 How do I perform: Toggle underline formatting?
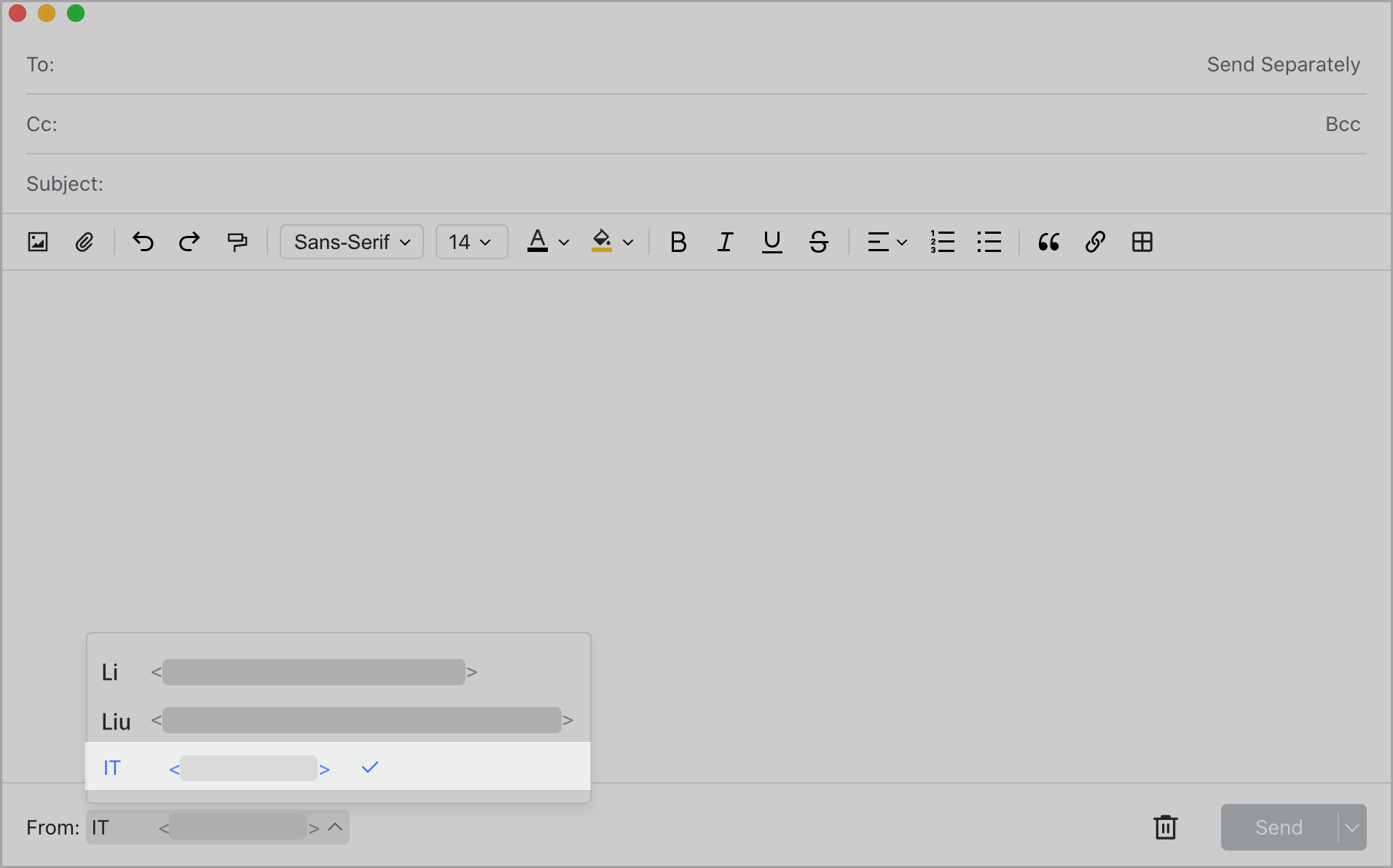coord(771,242)
